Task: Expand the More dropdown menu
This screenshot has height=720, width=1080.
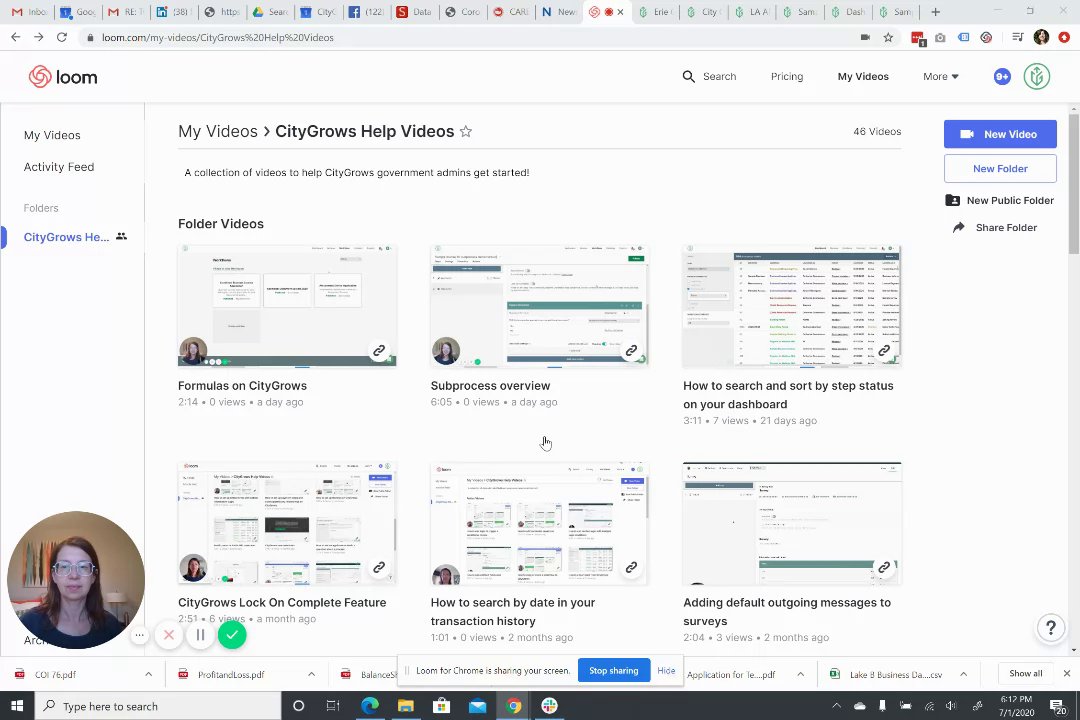Action: coord(941,76)
